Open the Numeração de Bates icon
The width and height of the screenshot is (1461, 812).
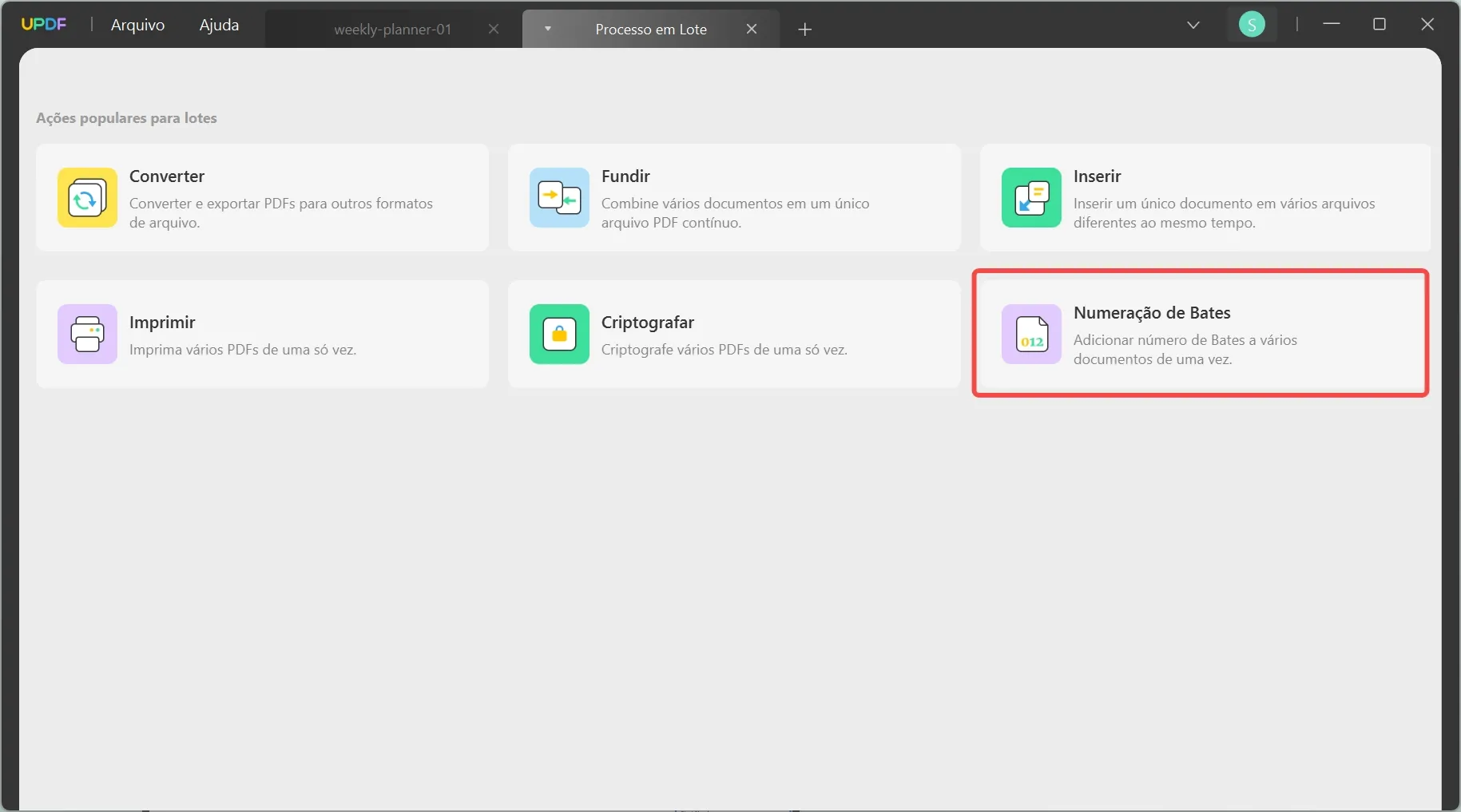[1031, 334]
